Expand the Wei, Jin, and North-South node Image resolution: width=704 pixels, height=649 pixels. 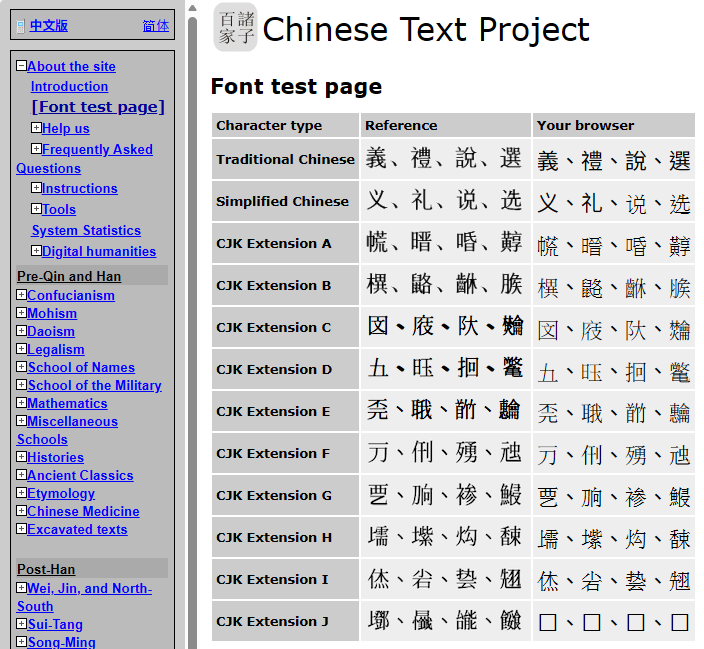tap(21, 587)
